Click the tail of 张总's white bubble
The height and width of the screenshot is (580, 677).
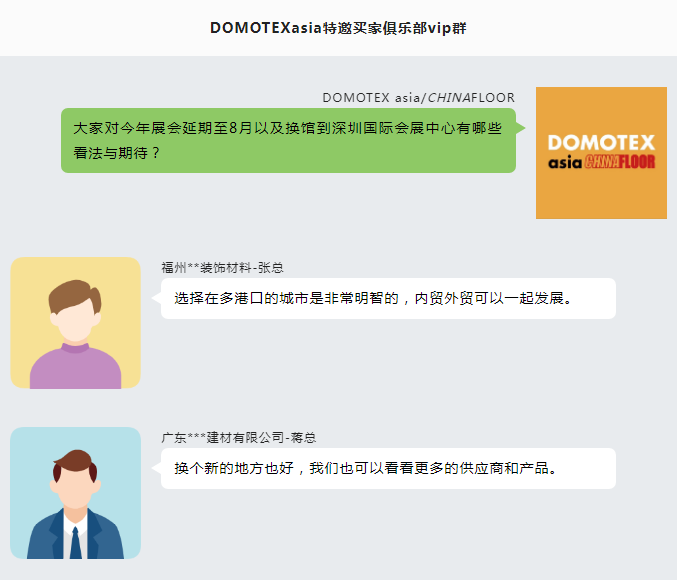(x=156, y=298)
